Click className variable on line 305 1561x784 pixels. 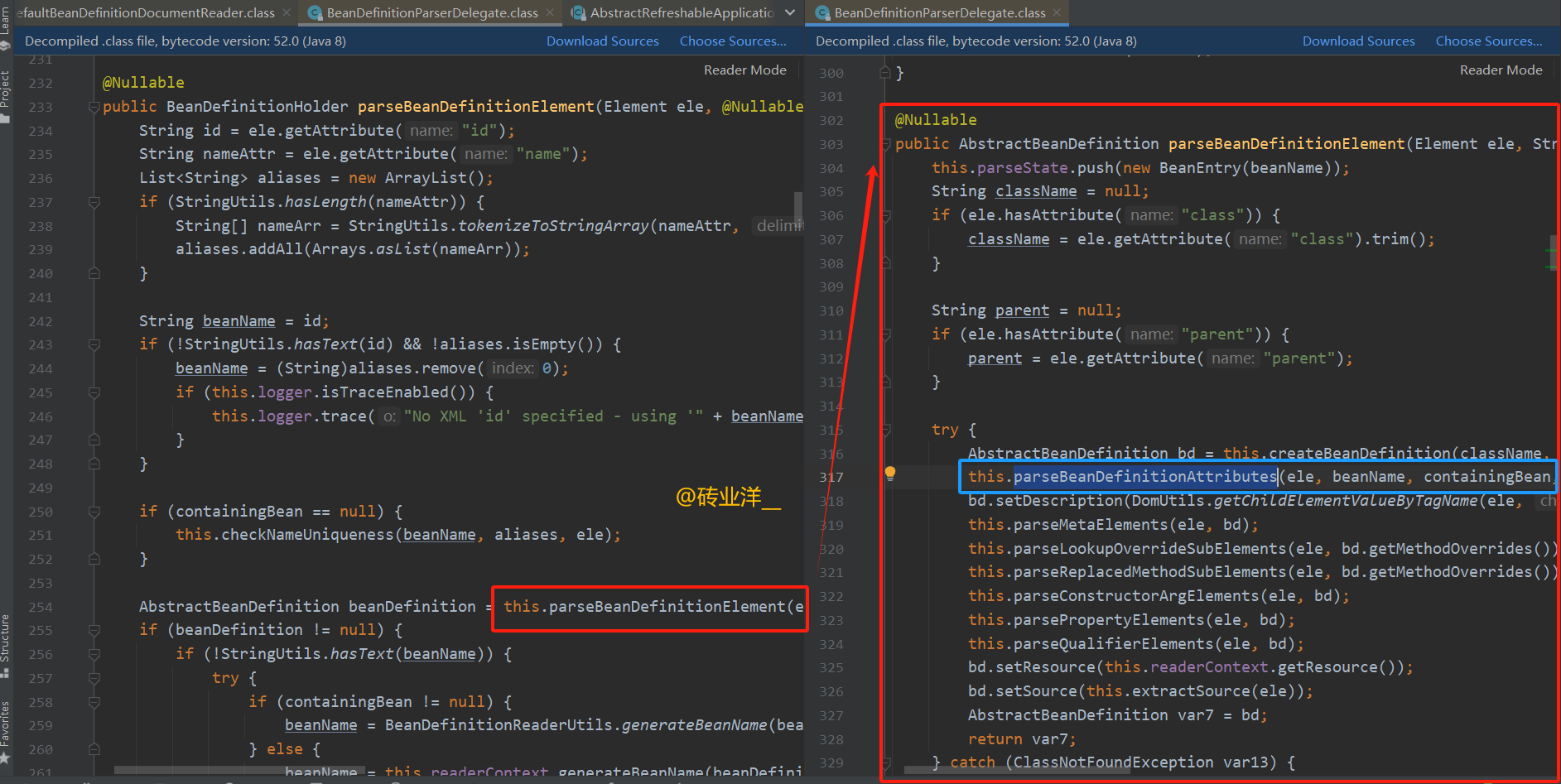click(x=1036, y=191)
